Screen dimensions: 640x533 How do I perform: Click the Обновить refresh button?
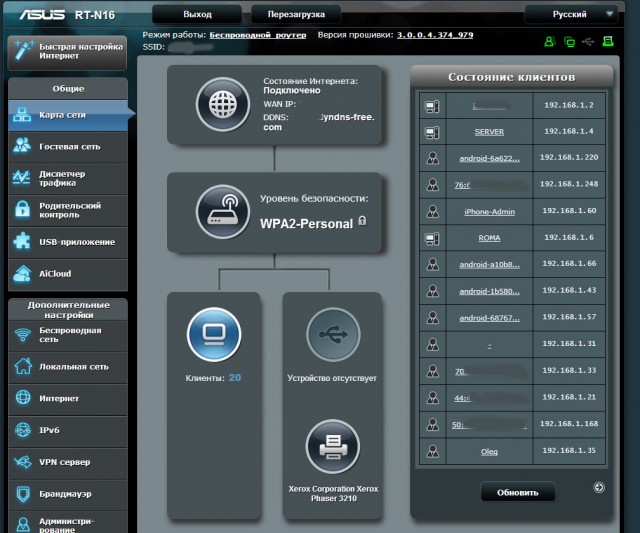tap(518, 492)
